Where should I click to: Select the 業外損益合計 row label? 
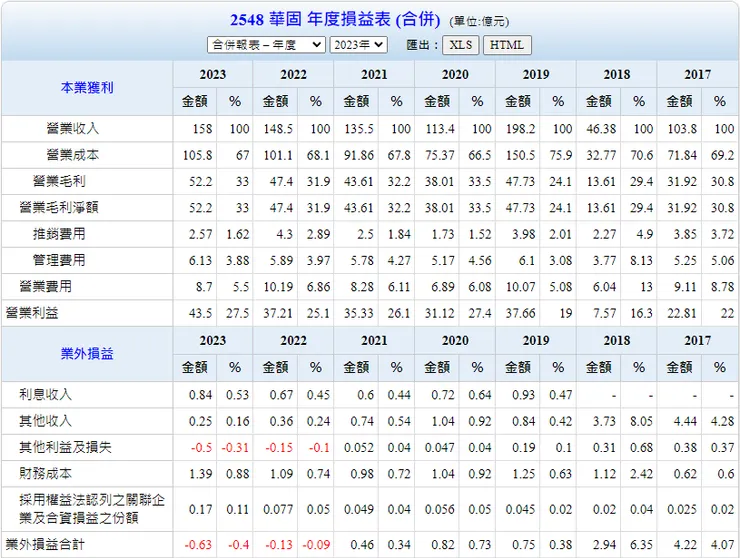point(45,544)
